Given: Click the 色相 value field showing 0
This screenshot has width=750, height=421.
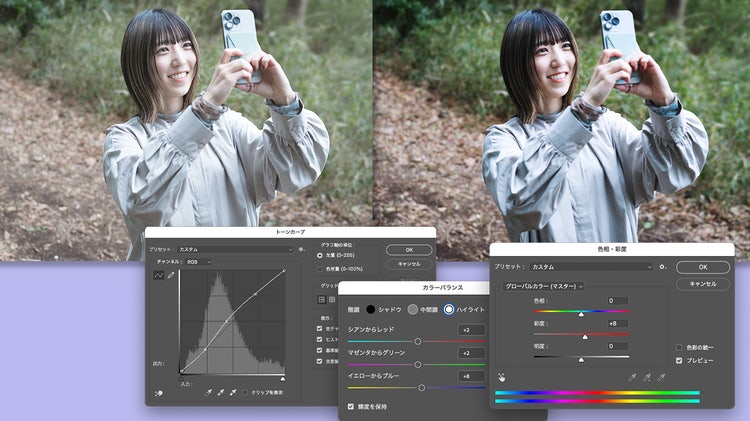Looking at the screenshot, I should [x=618, y=300].
